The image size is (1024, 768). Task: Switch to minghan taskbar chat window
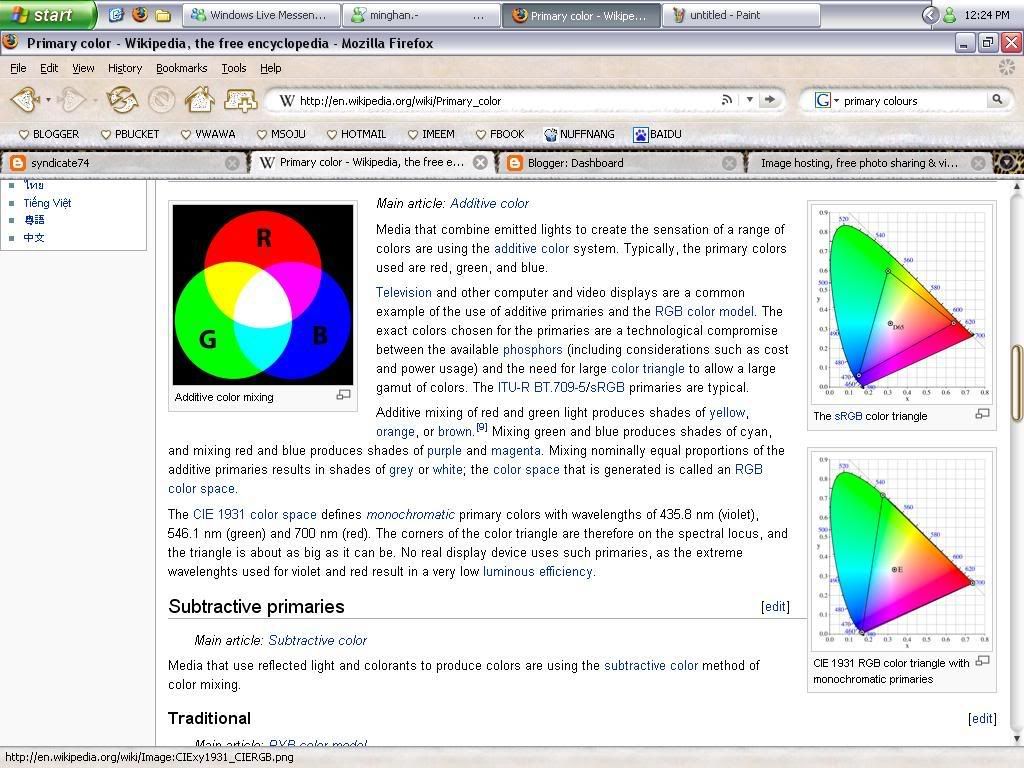(421, 15)
